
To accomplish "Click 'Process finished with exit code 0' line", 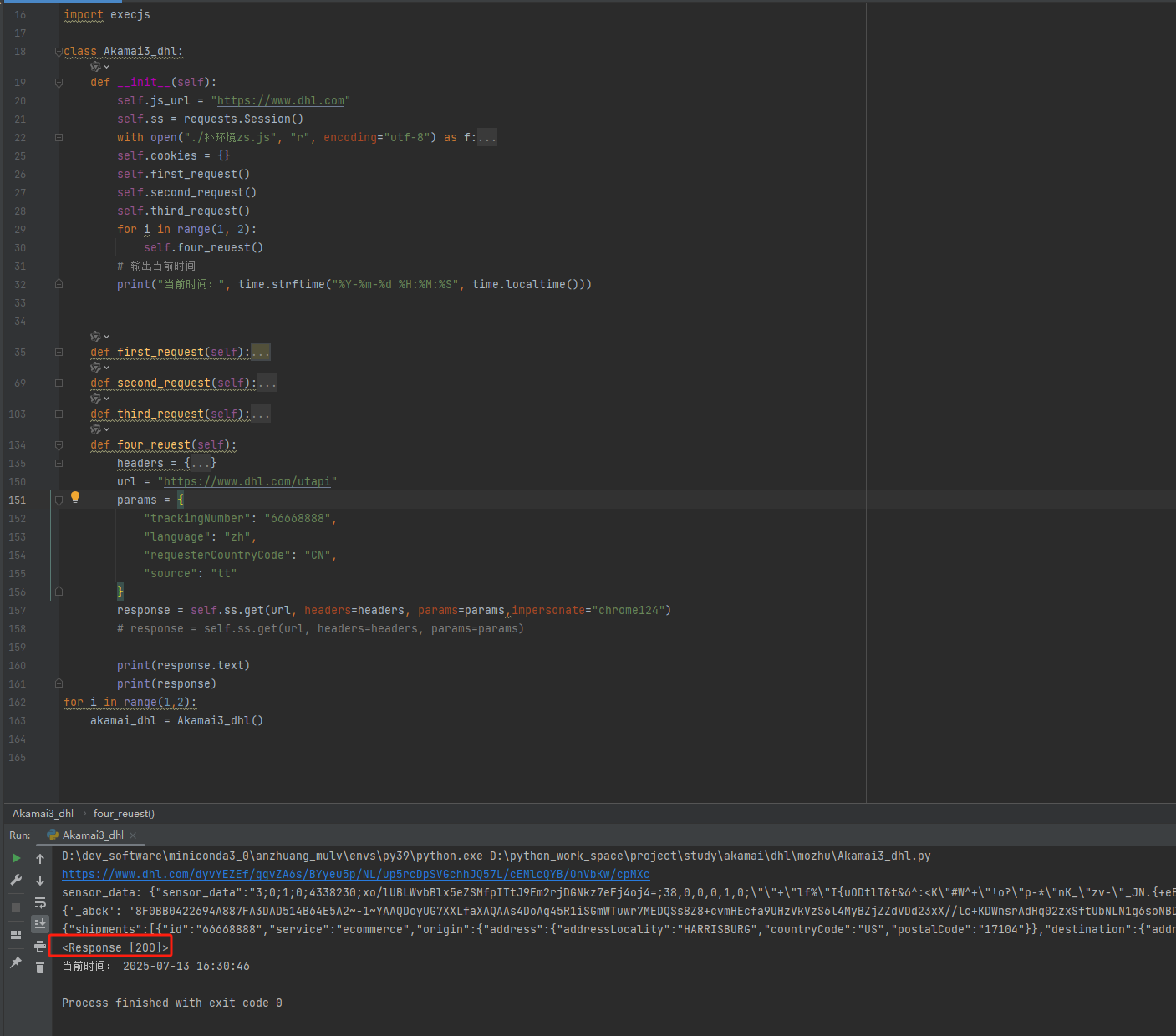I will [172, 1003].
